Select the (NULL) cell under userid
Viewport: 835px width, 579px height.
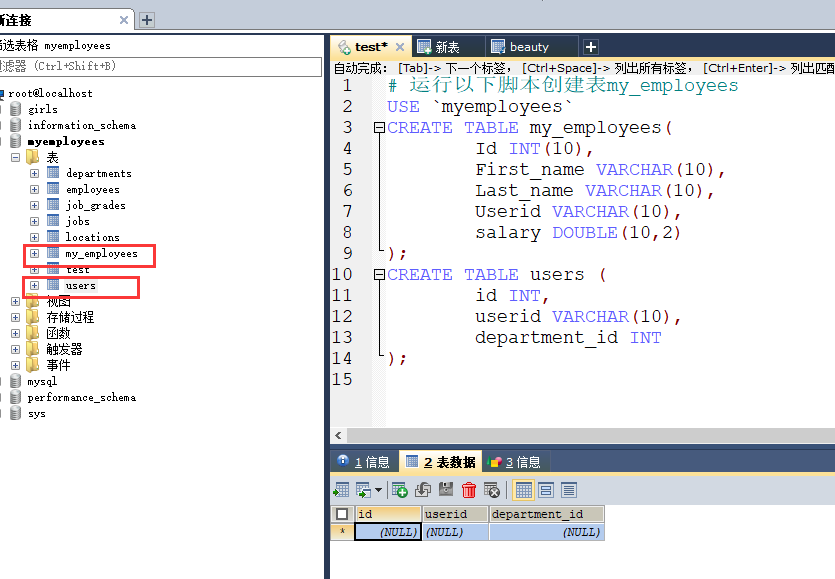click(x=456, y=532)
